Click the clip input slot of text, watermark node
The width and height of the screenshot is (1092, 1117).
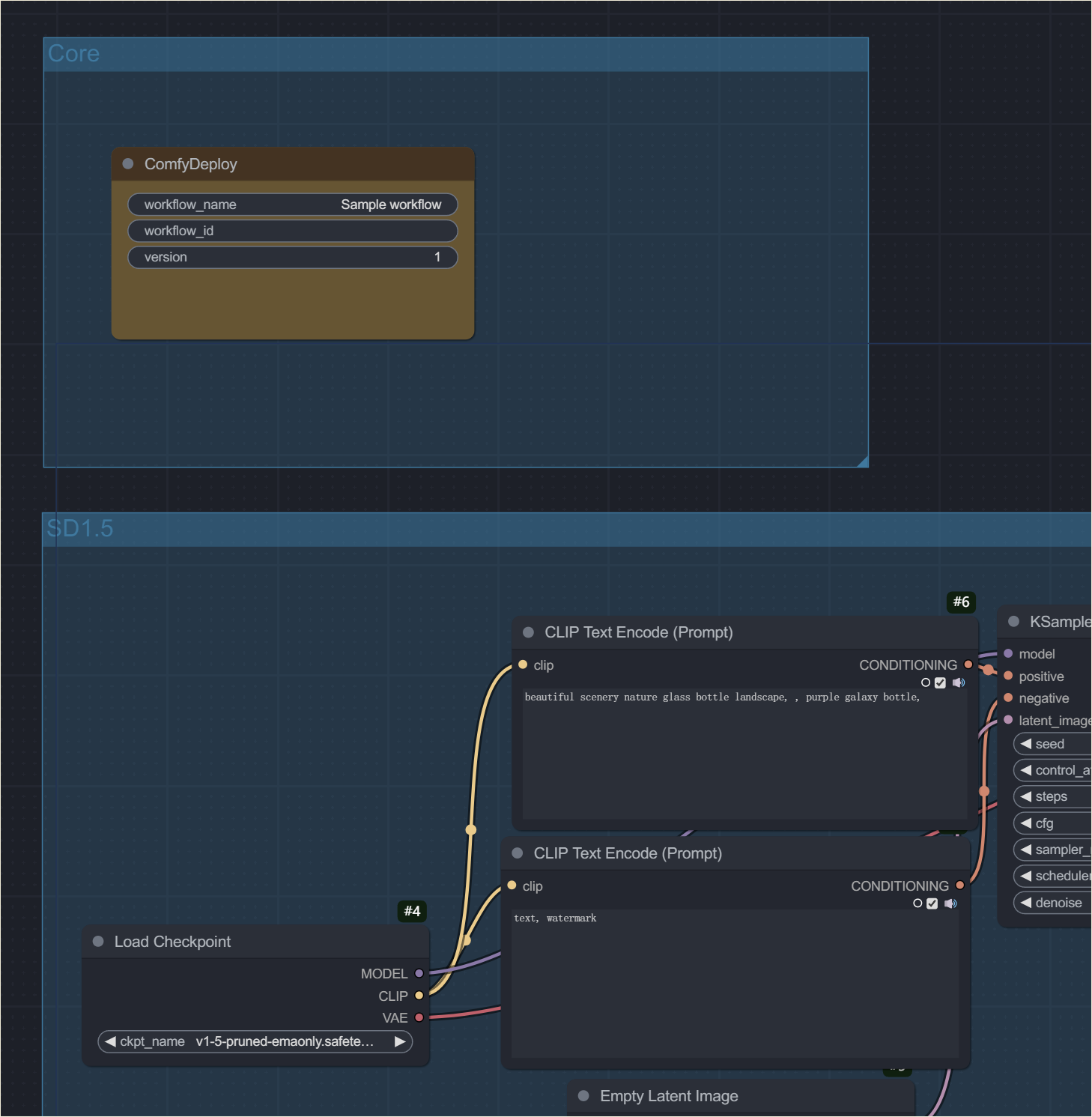pyautogui.click(x=512, y=885)
